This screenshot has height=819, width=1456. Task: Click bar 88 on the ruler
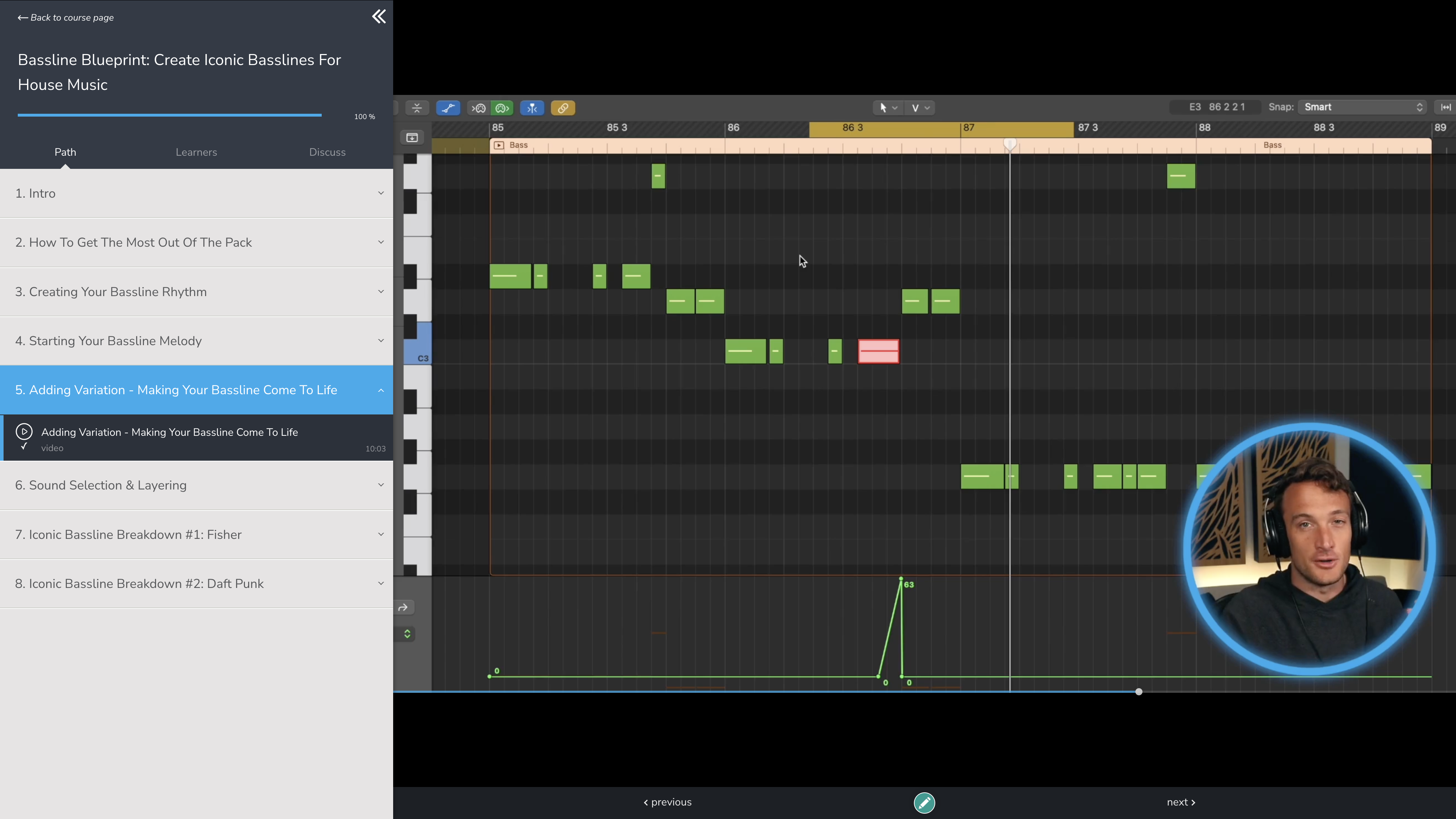tap(1204, 128)
